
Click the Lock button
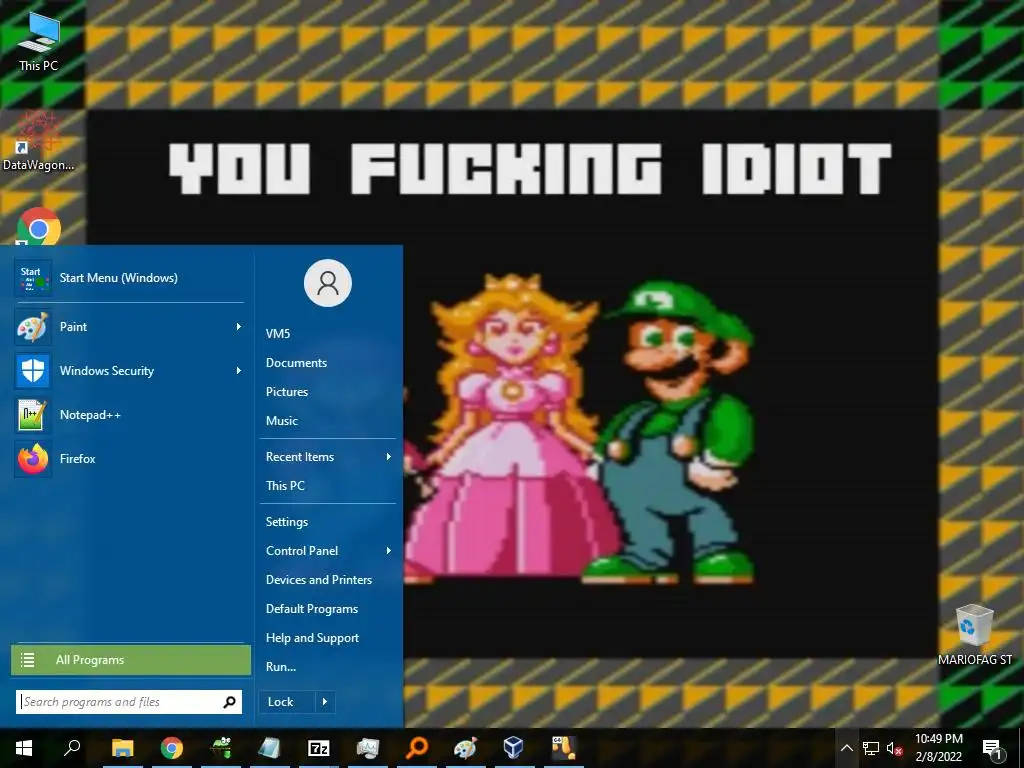point(287,702)
